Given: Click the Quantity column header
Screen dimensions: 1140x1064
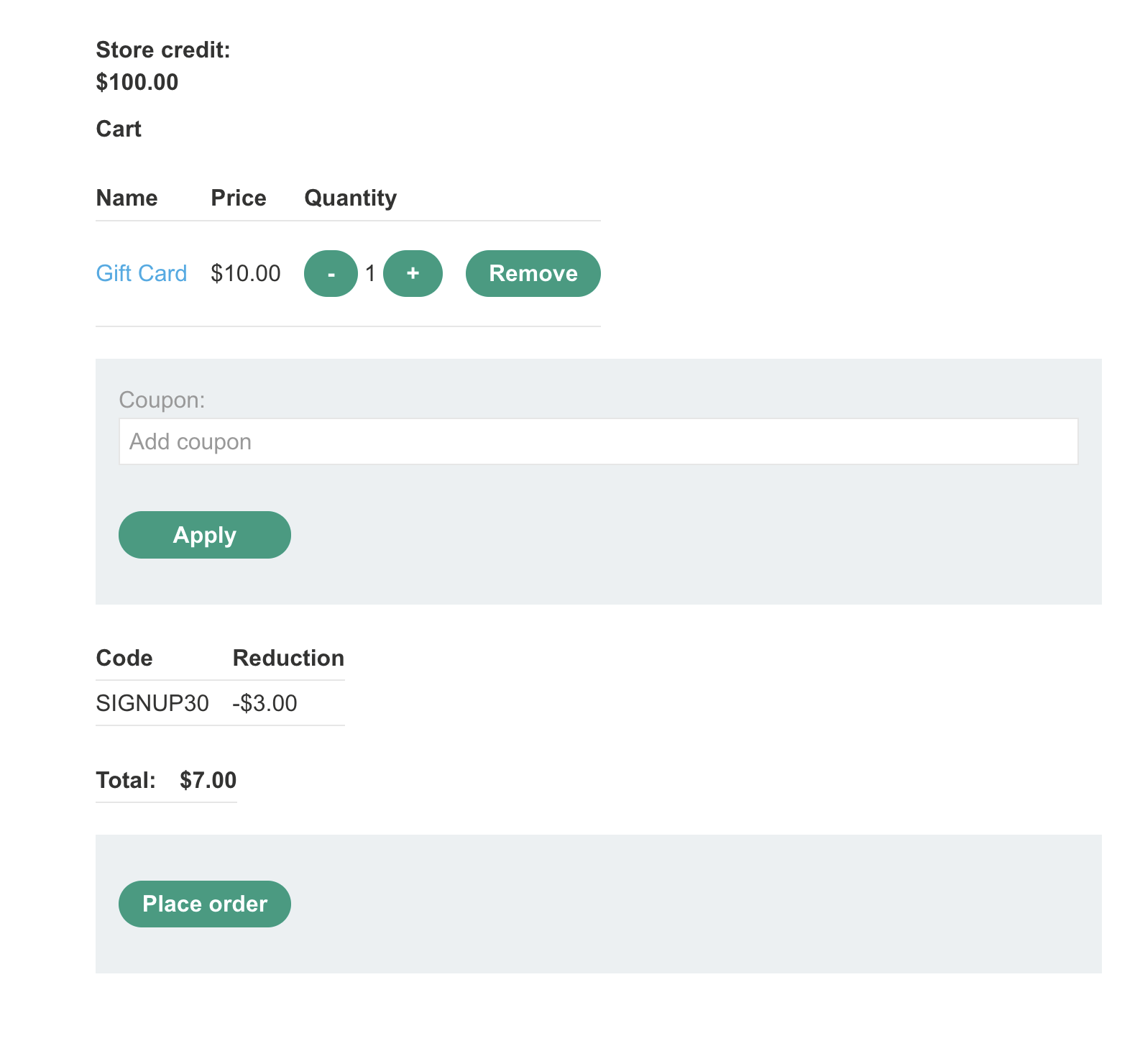Looking at the screenshot, I should pyautogui.click(x=350, y=198).
